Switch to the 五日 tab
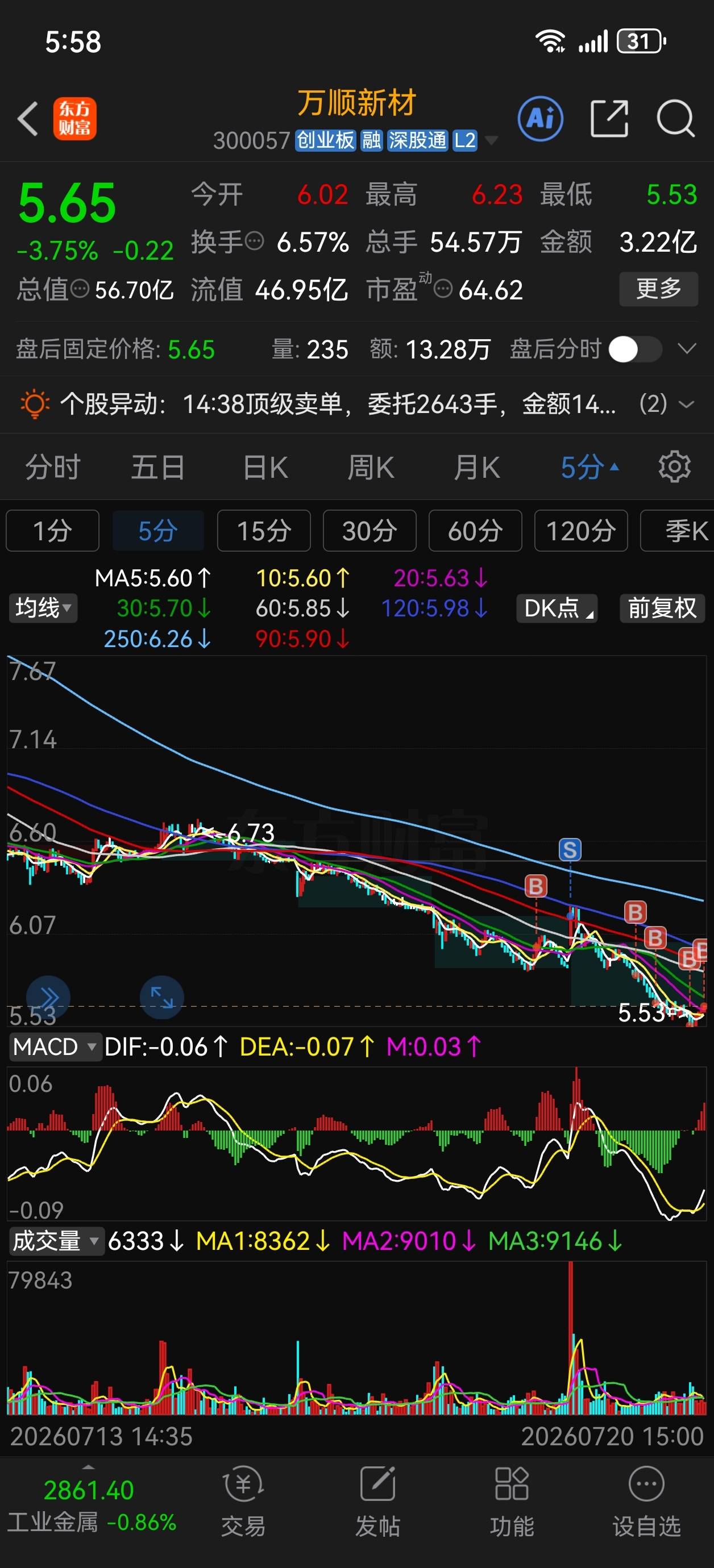 (159, 467)
